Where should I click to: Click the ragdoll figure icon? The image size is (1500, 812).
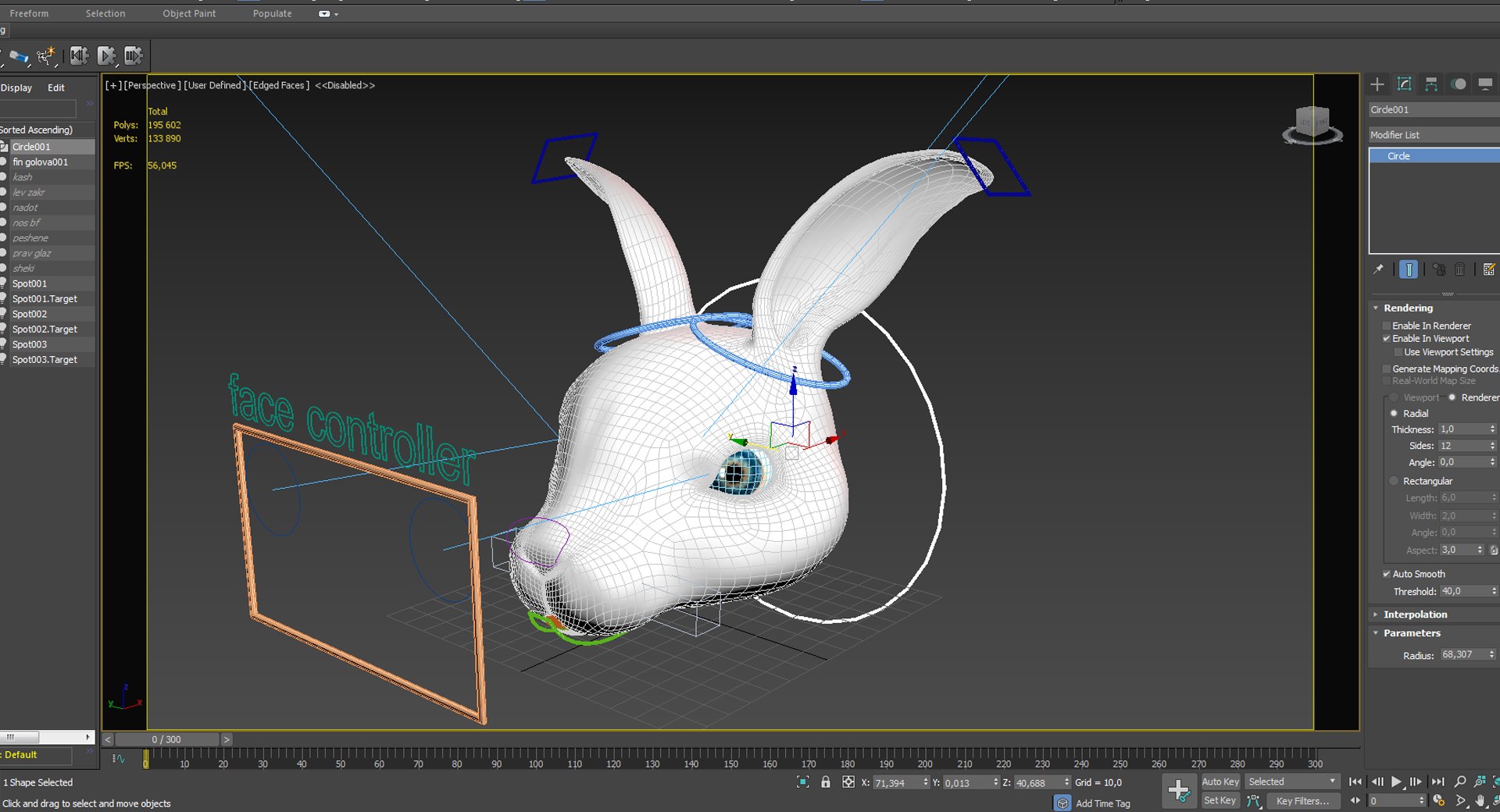coord(46,56)
